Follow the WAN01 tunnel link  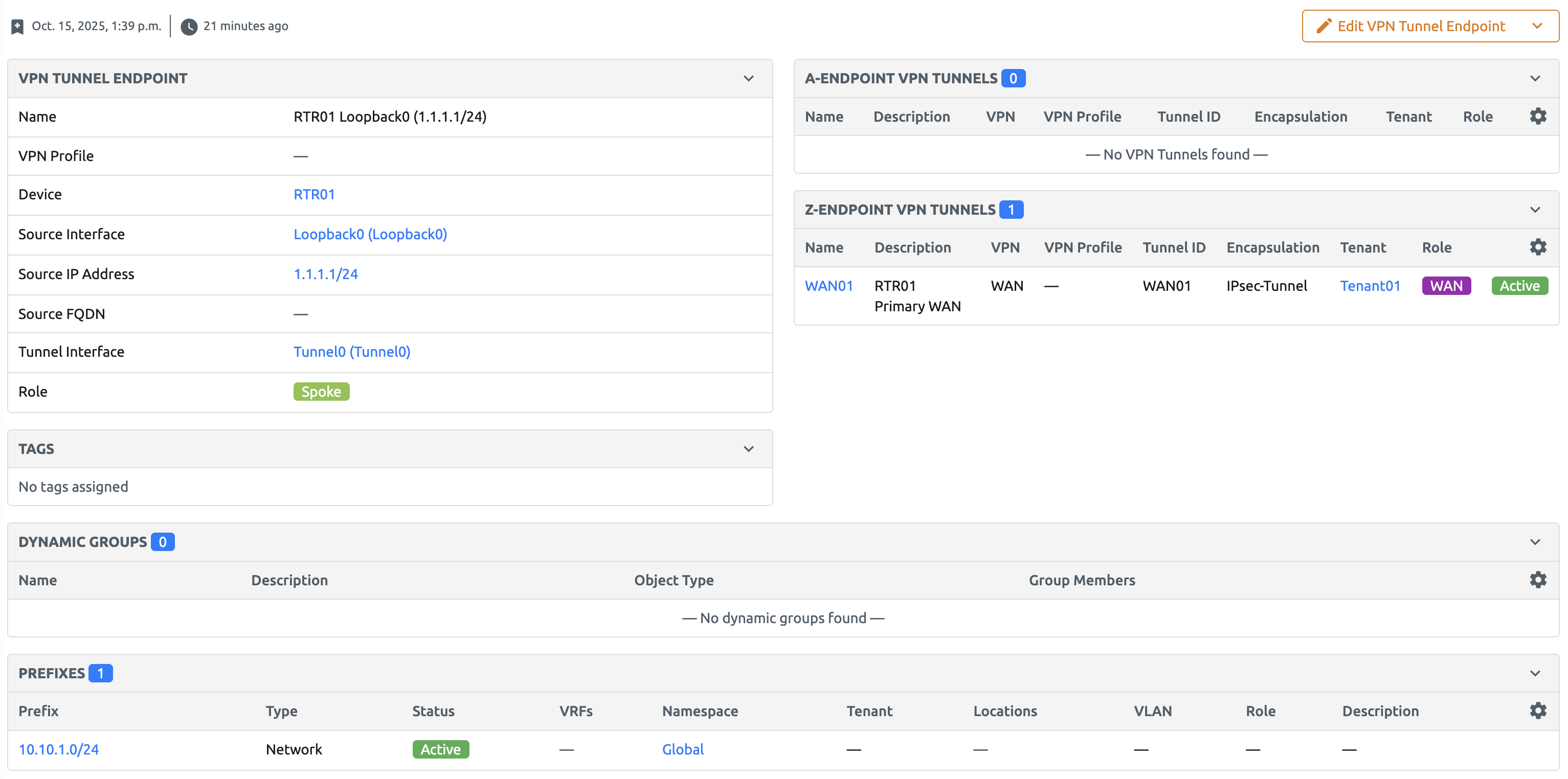[x=828, y=285]
